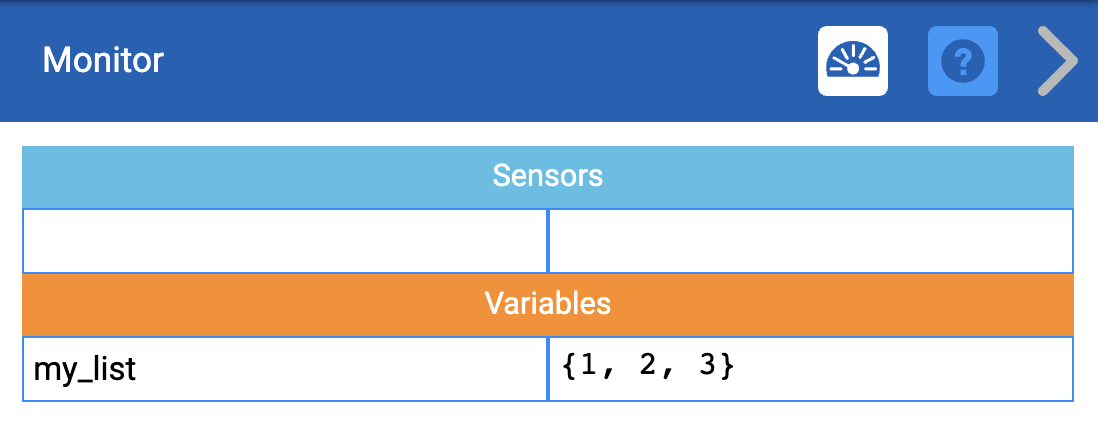Select the Variables section header
1098x444 pixels.
click(x=548, y=303)
